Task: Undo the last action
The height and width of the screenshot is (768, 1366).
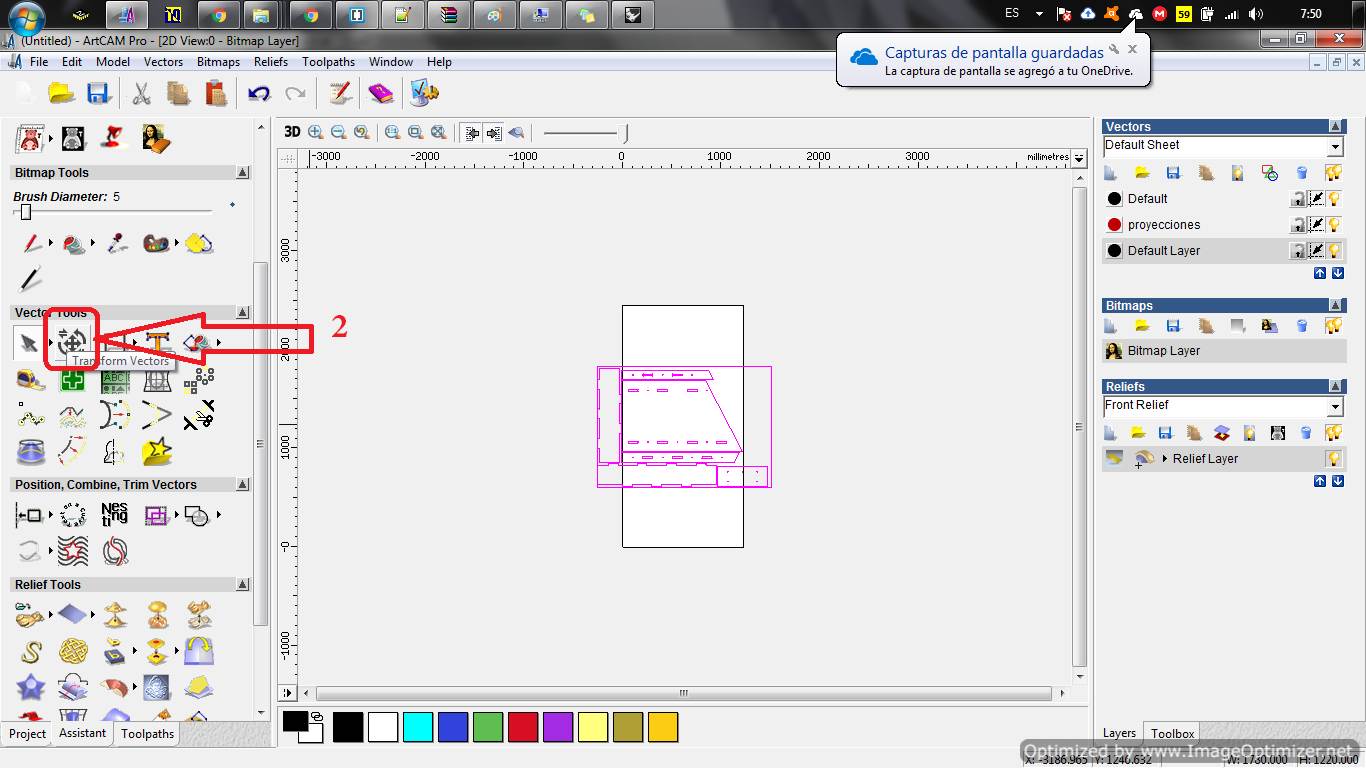Action: [x=259, y=93]
